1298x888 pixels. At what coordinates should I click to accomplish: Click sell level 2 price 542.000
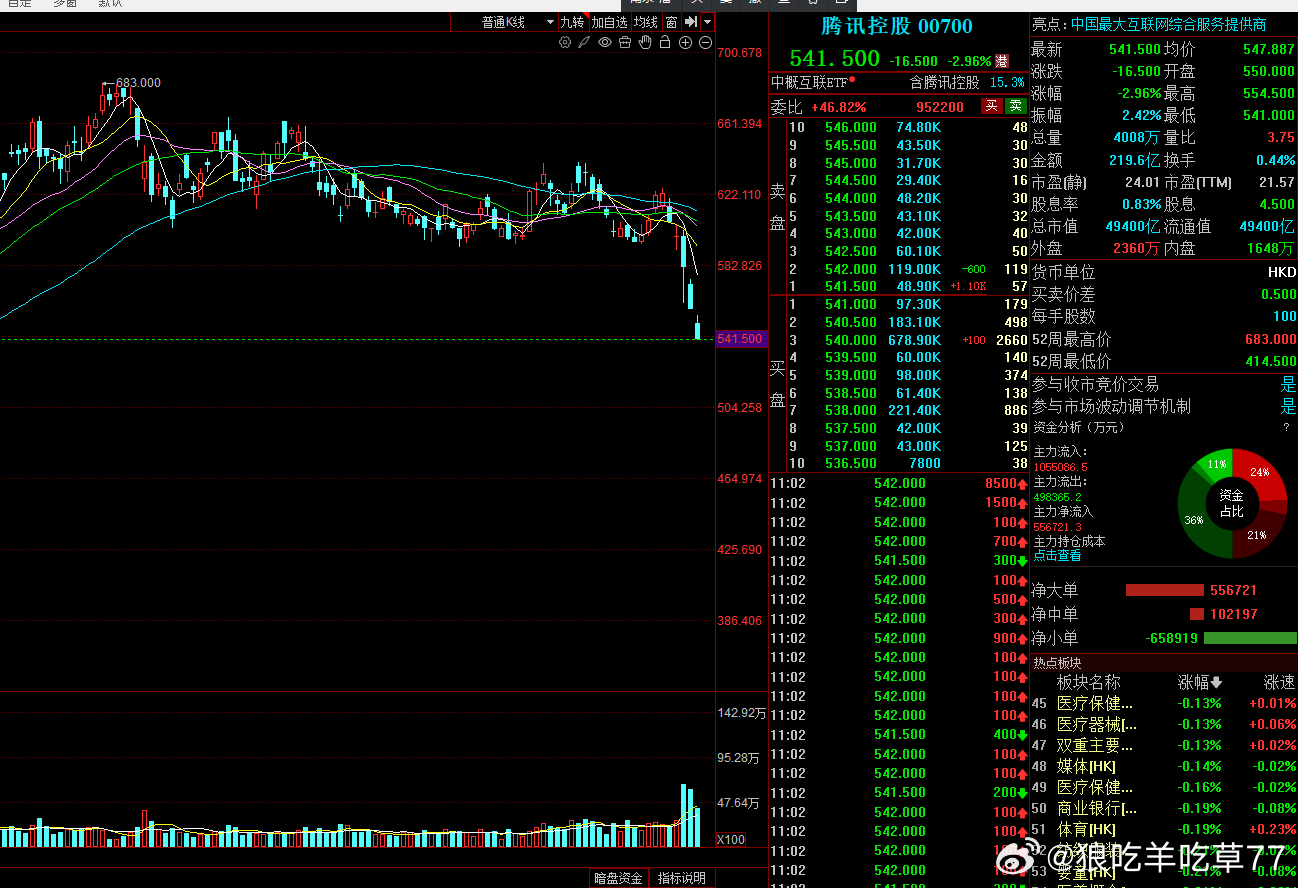tap(851, 269)
